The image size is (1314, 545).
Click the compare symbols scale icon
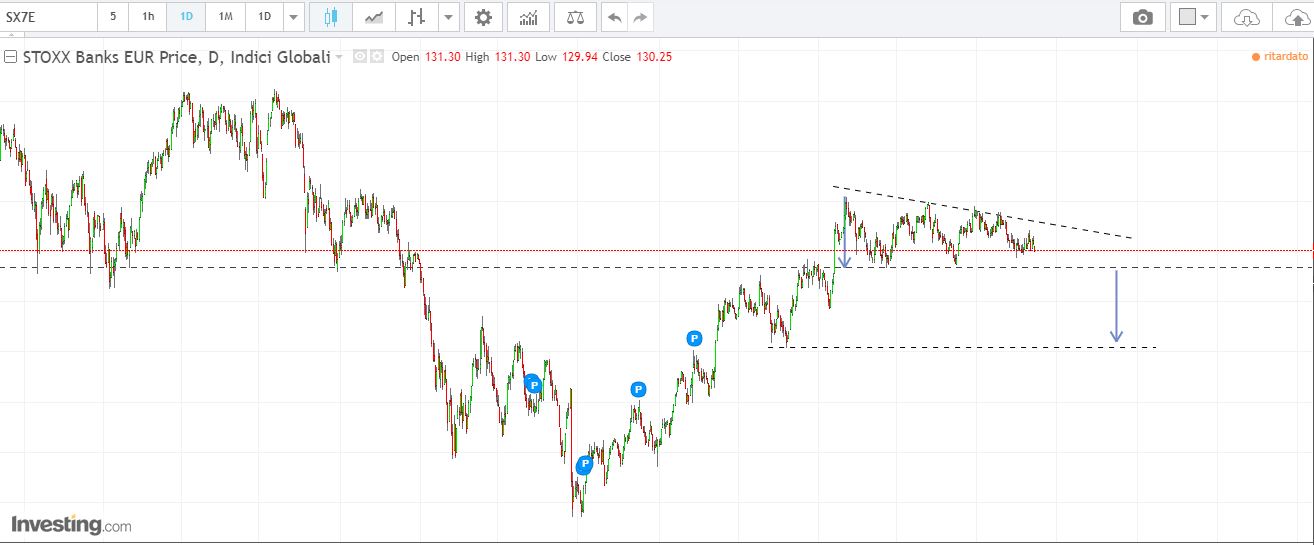[x=575, y=17]
